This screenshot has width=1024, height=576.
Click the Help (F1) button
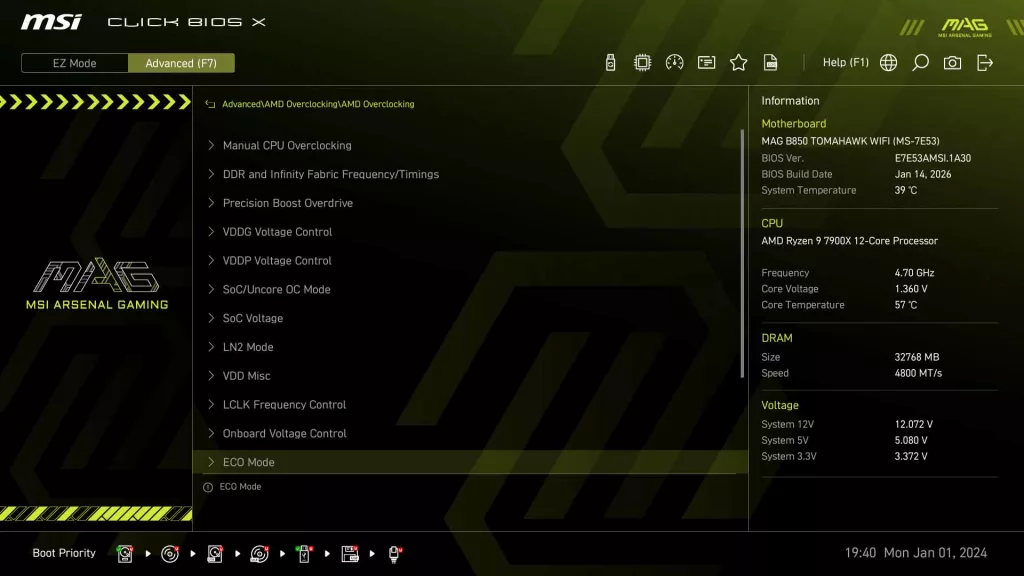(845, 62)
